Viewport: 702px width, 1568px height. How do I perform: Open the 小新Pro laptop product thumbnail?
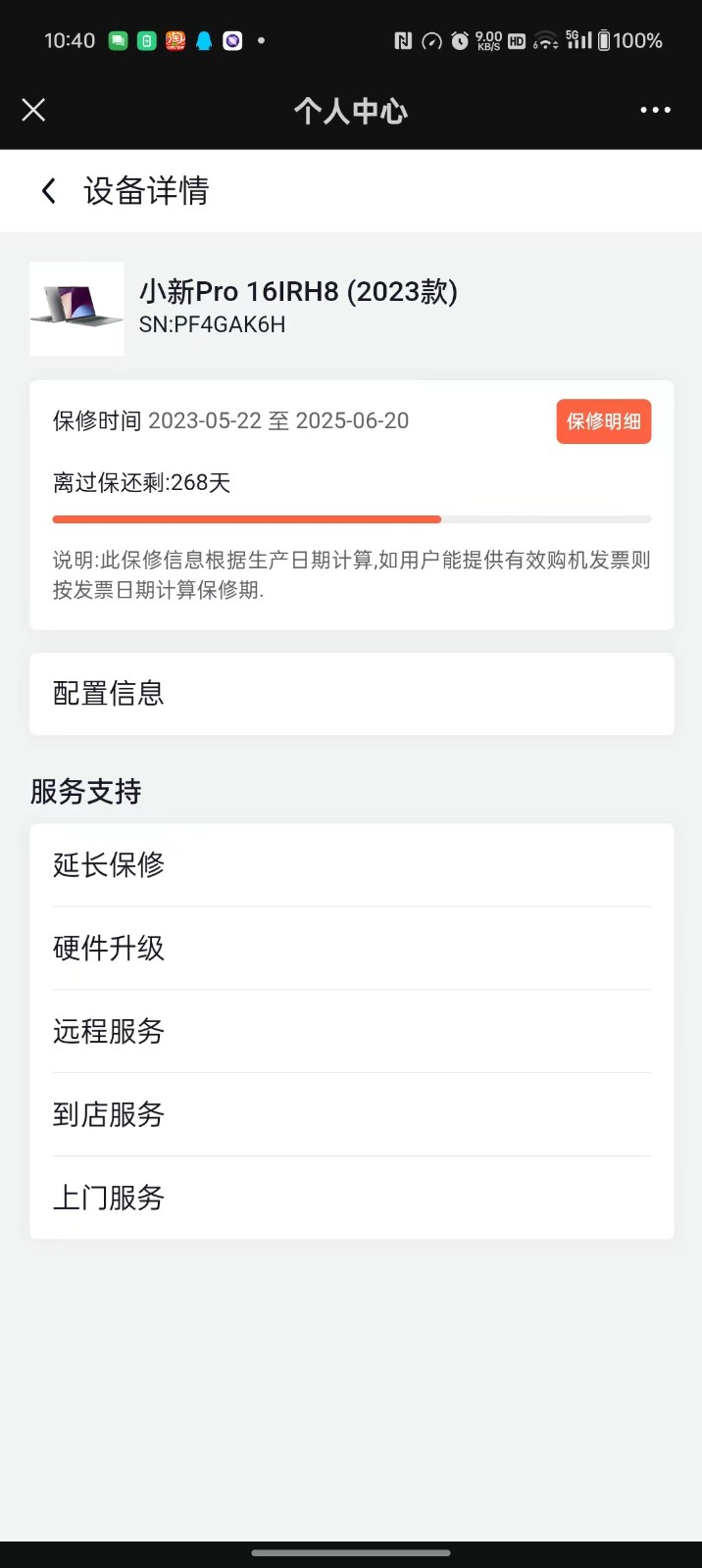click(76, 309)
